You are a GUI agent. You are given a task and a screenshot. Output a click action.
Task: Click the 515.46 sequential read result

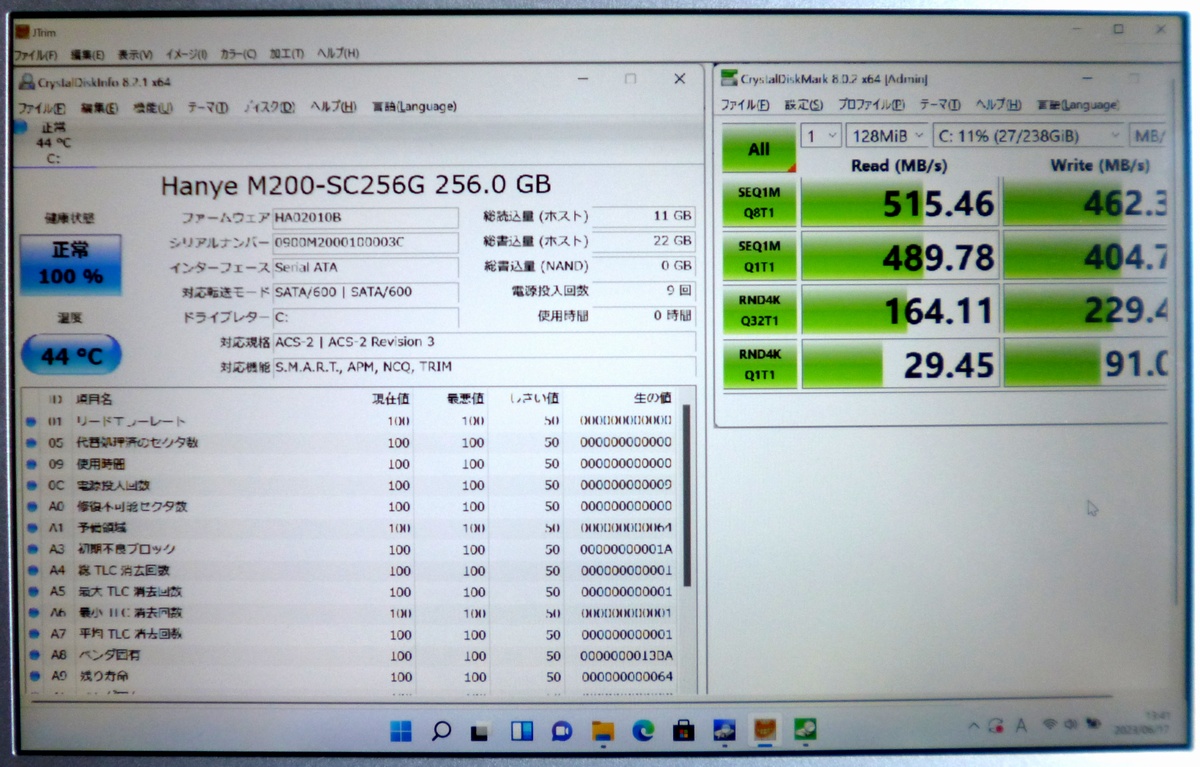[x=900, y=204]
